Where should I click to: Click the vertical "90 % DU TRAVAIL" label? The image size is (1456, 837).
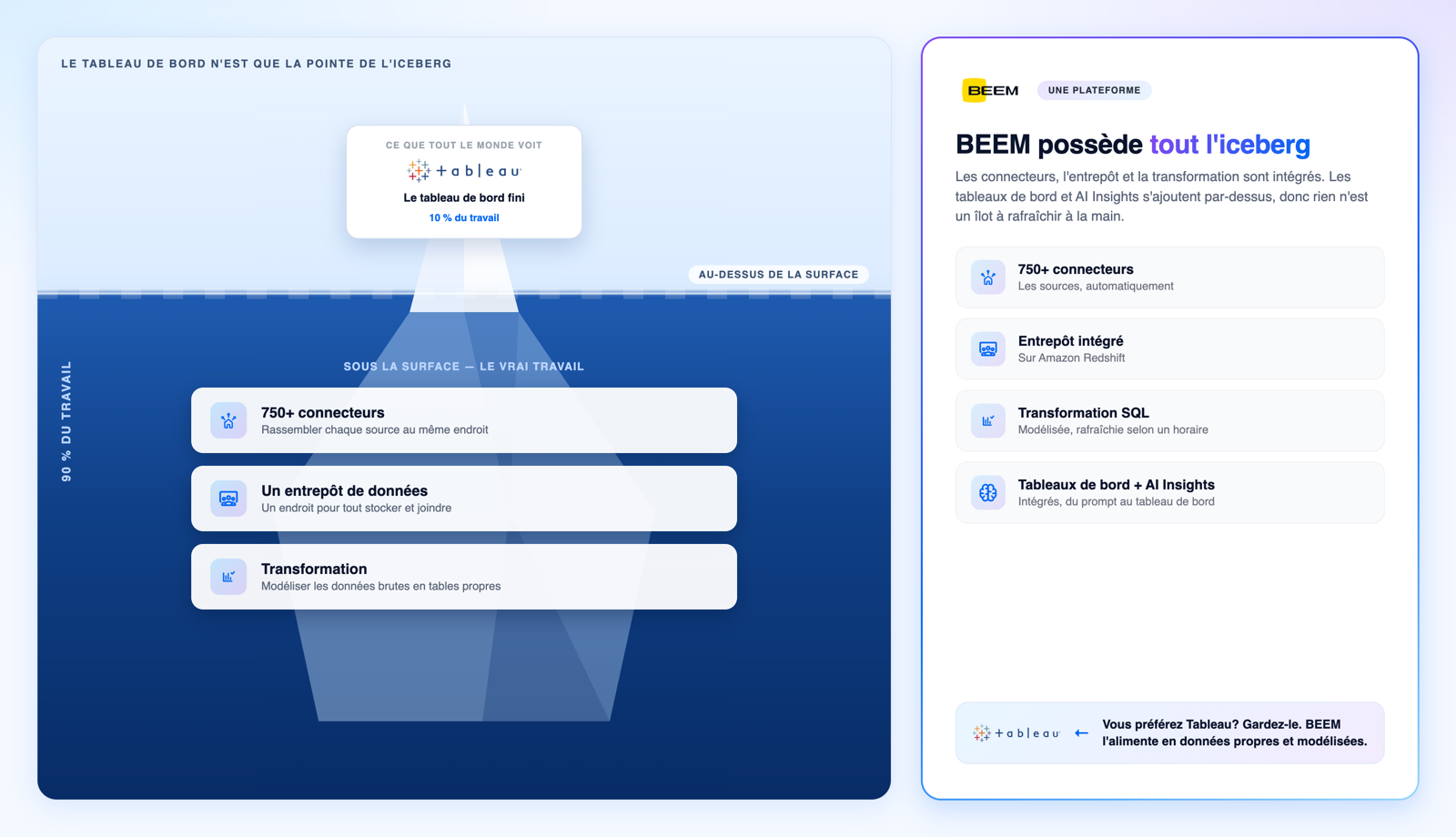pos(66,421)
